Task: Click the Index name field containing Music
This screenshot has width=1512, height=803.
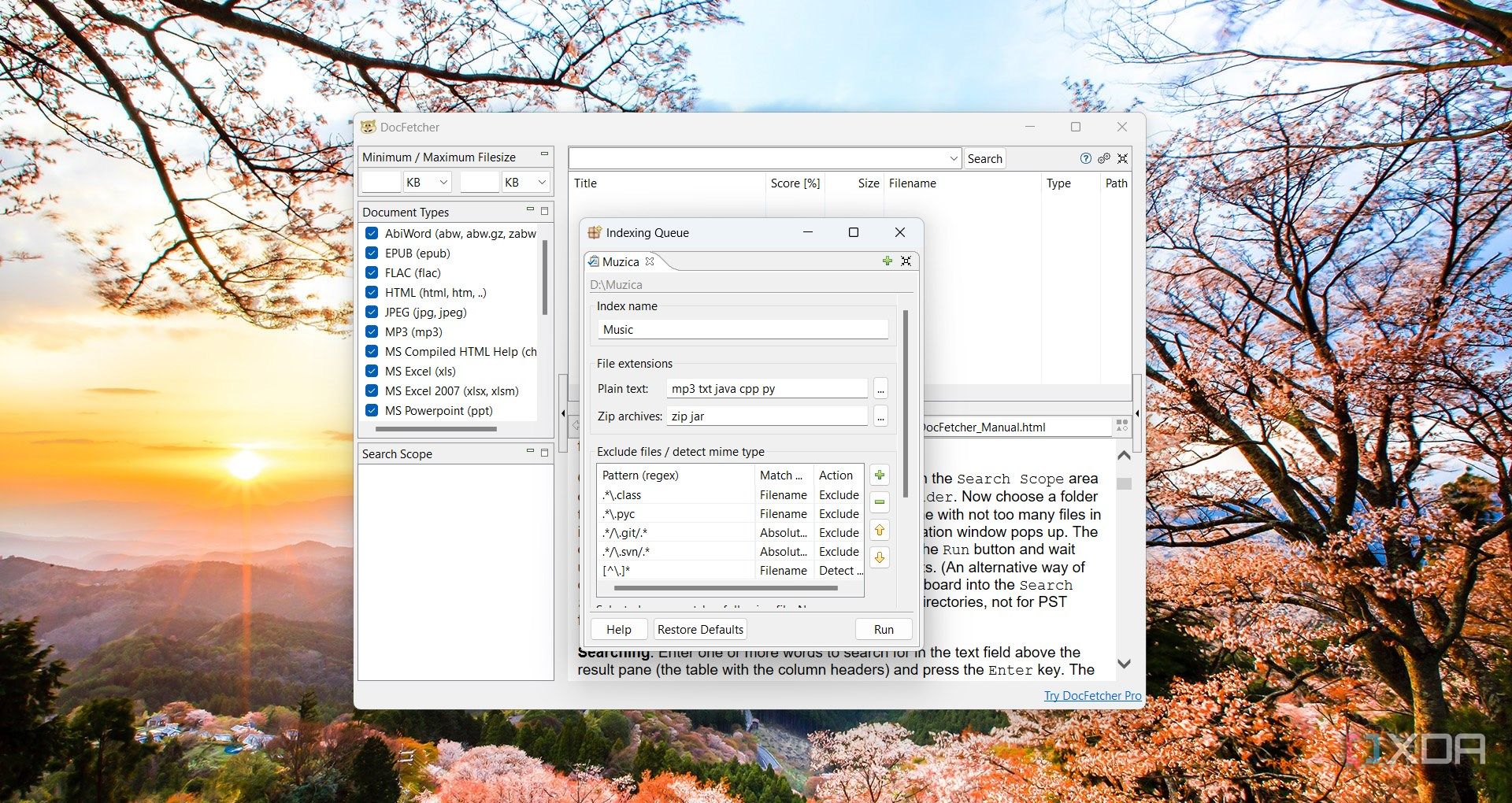Action: [743, 329]
